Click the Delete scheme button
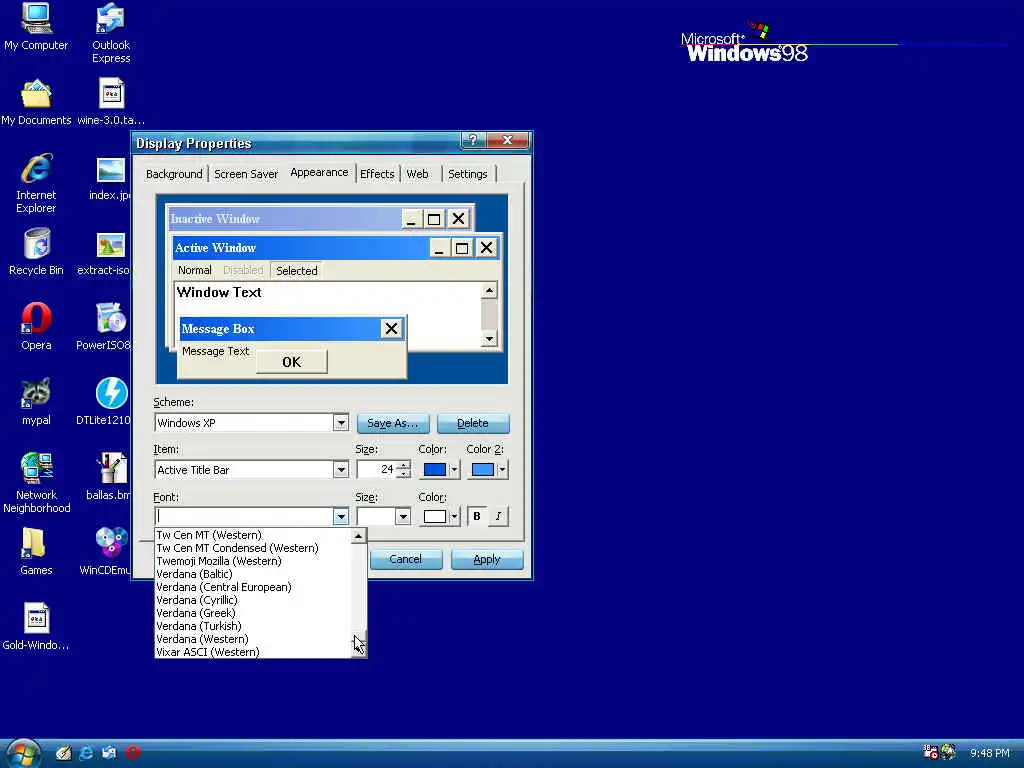The width and height of the screenshot is (1024, 768). point(473,423)
